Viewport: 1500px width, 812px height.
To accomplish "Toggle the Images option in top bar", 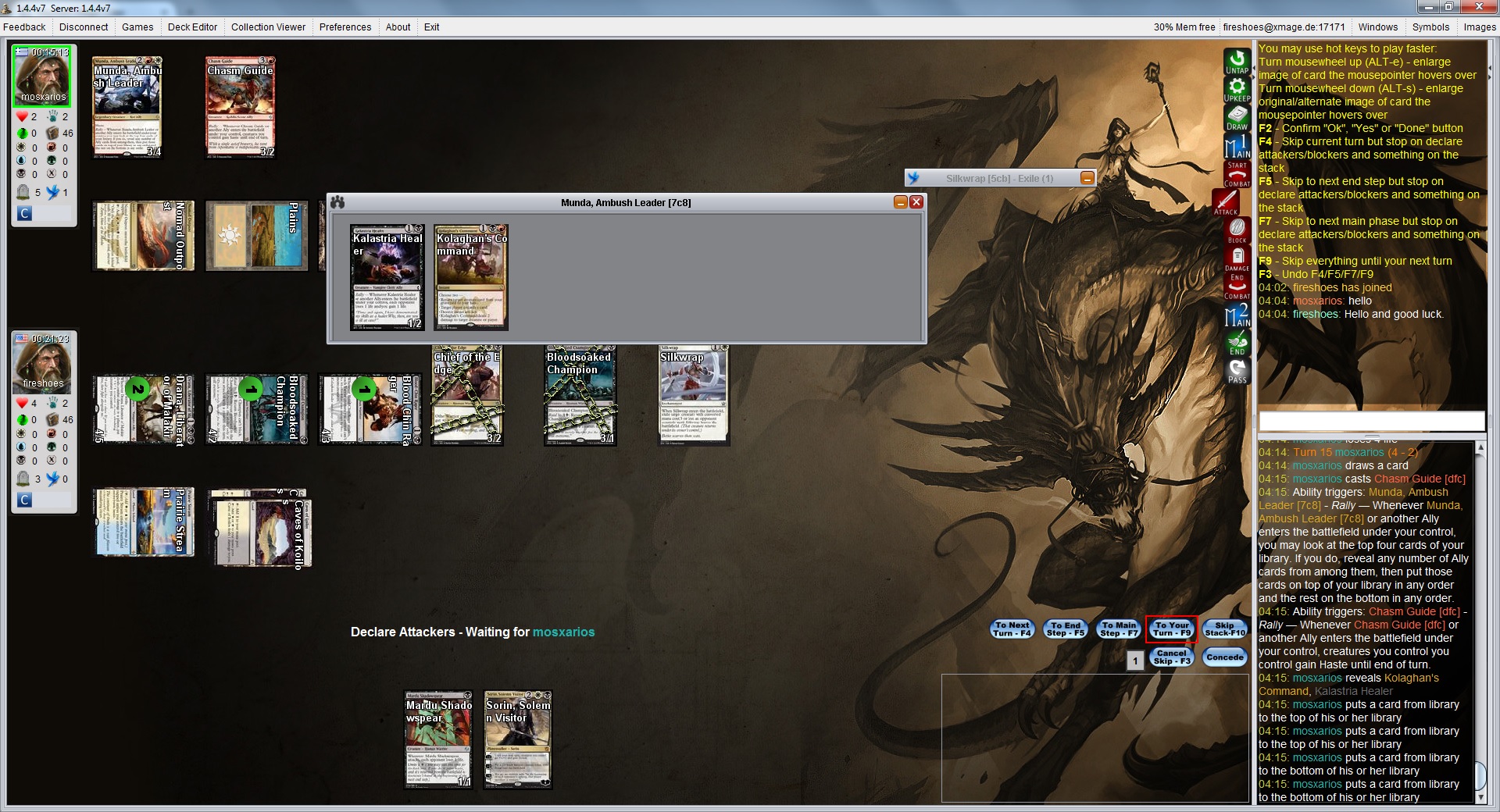I will coord(1479,27).
